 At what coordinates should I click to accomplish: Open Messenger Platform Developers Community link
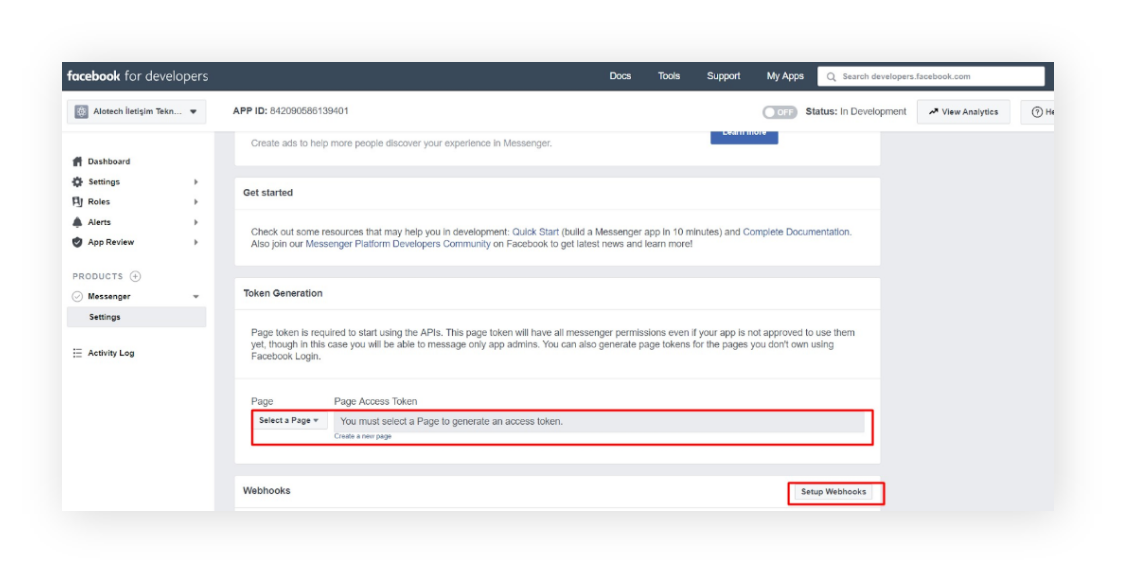398,244
